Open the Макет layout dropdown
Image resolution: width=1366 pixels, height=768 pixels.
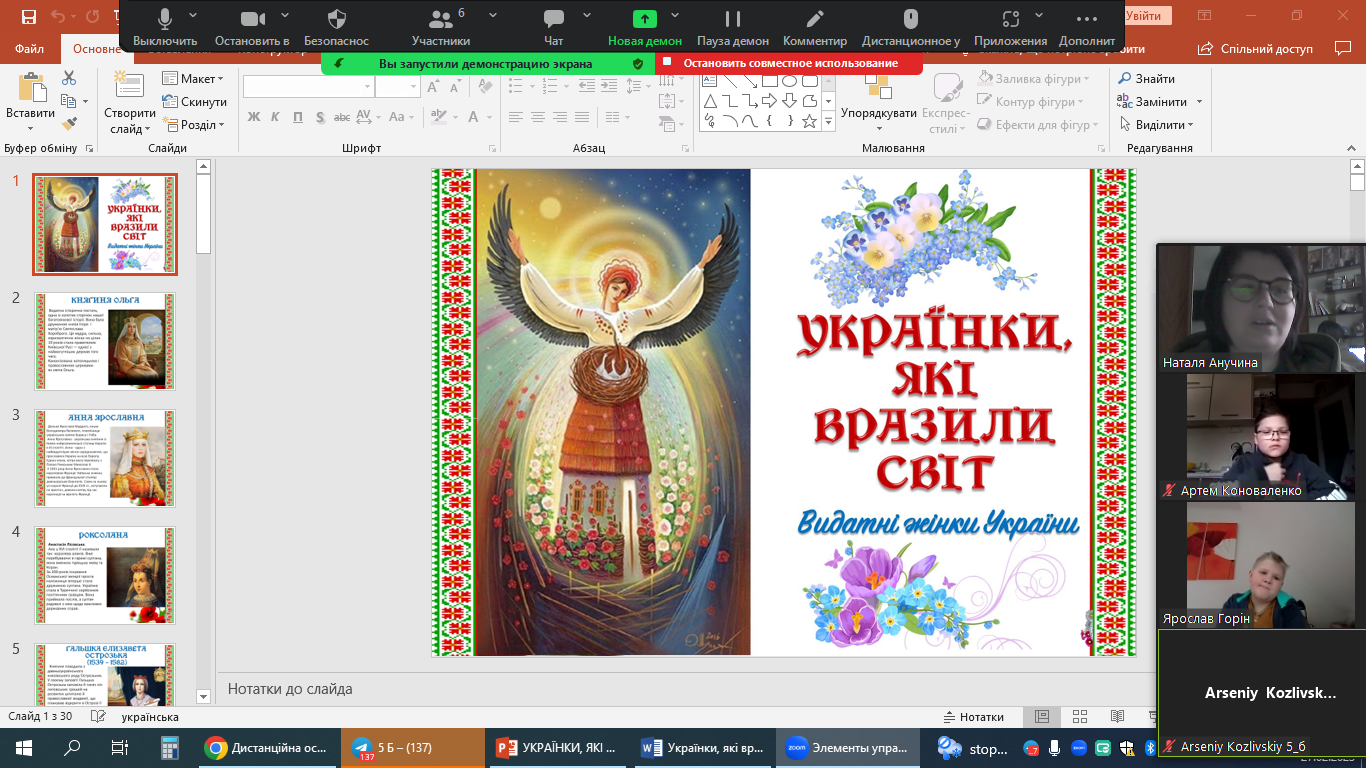tap(194, 79)
